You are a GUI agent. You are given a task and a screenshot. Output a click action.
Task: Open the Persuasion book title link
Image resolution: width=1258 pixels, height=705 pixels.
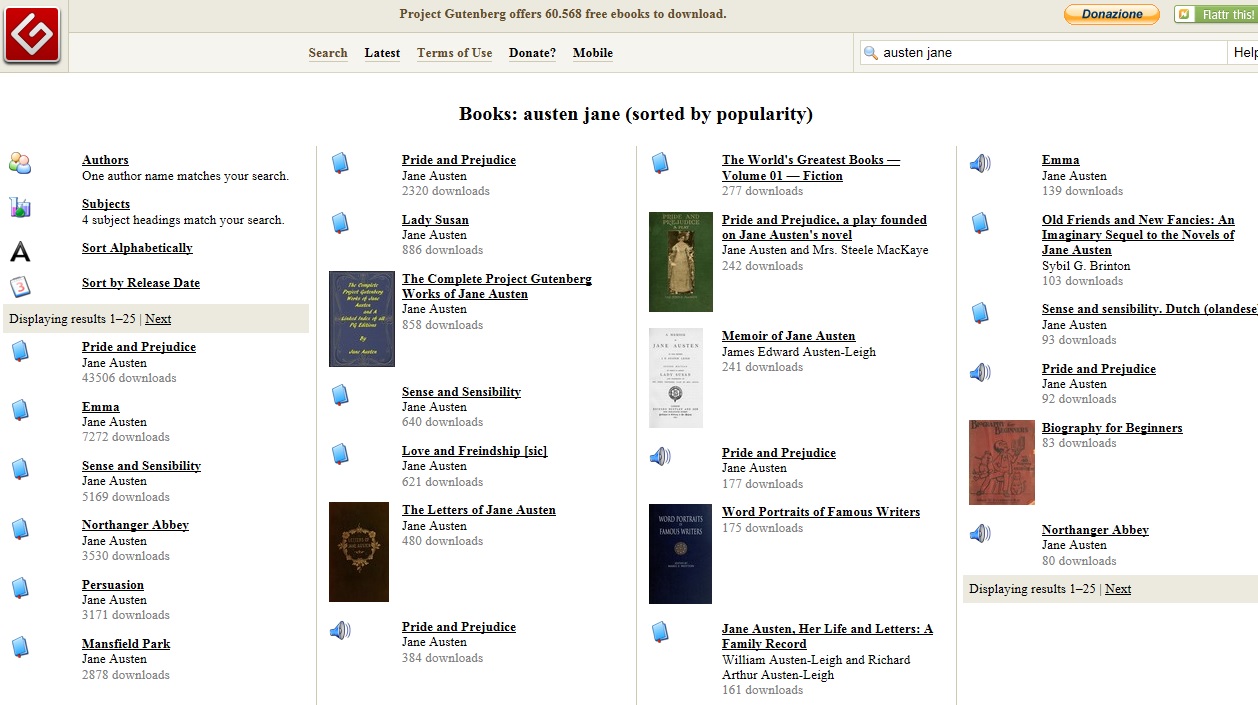click(x=113, y=585)
